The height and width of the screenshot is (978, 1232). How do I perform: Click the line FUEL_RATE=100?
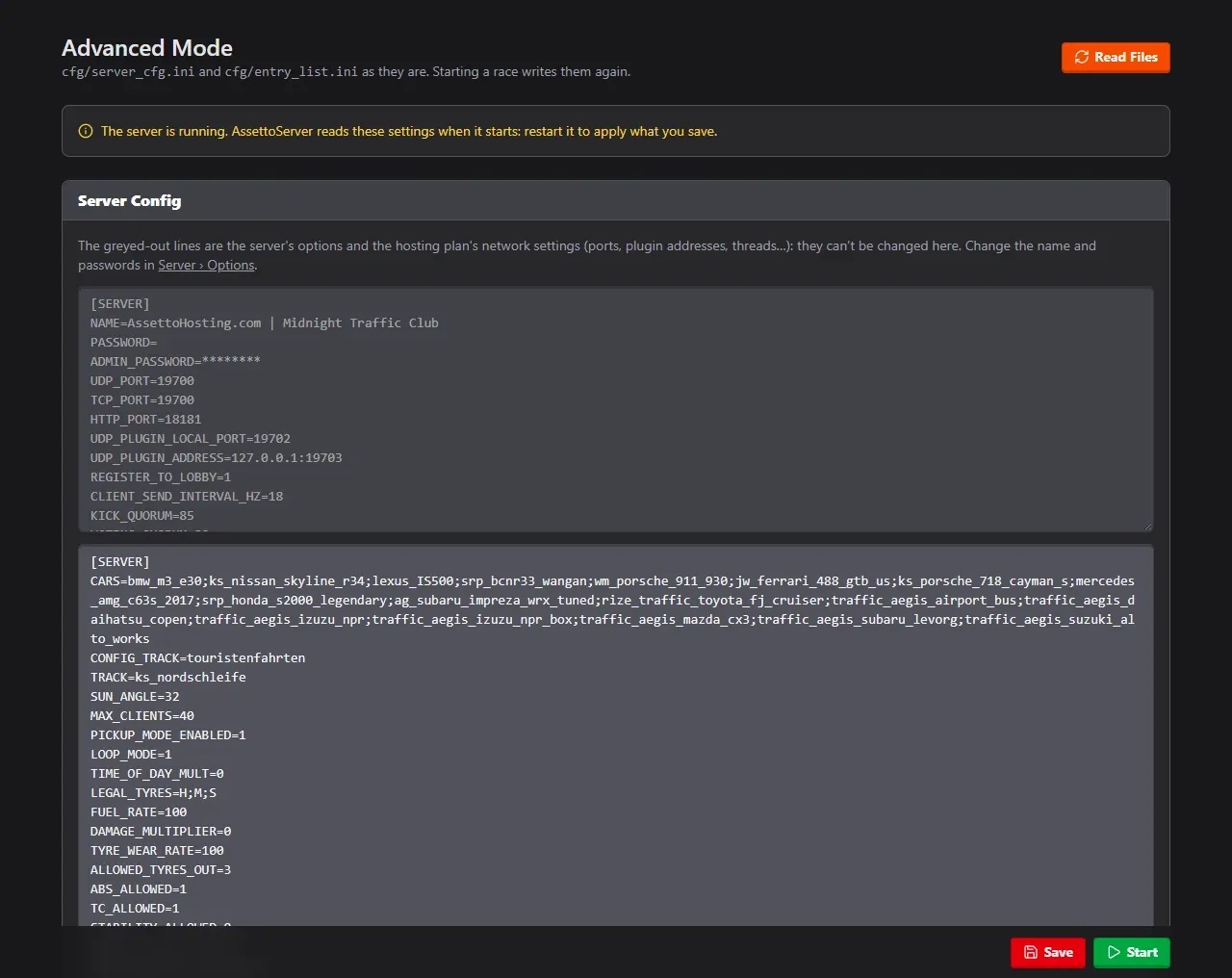(x=139, y=811)
